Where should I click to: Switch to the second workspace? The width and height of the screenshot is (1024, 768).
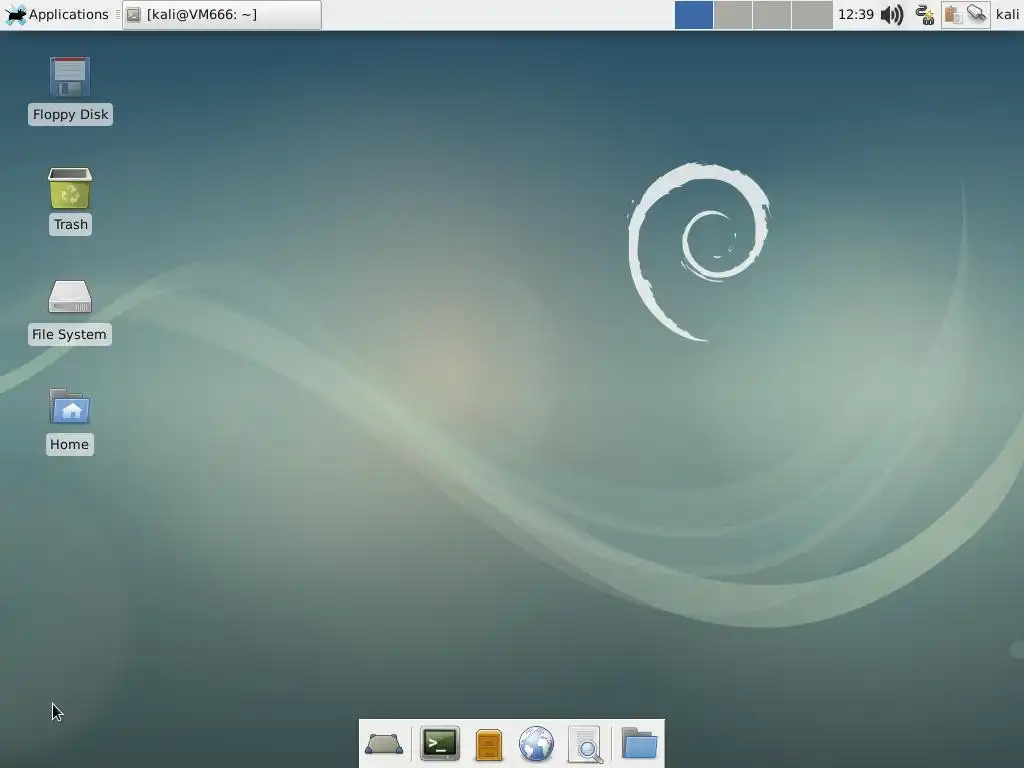[733, 14]
